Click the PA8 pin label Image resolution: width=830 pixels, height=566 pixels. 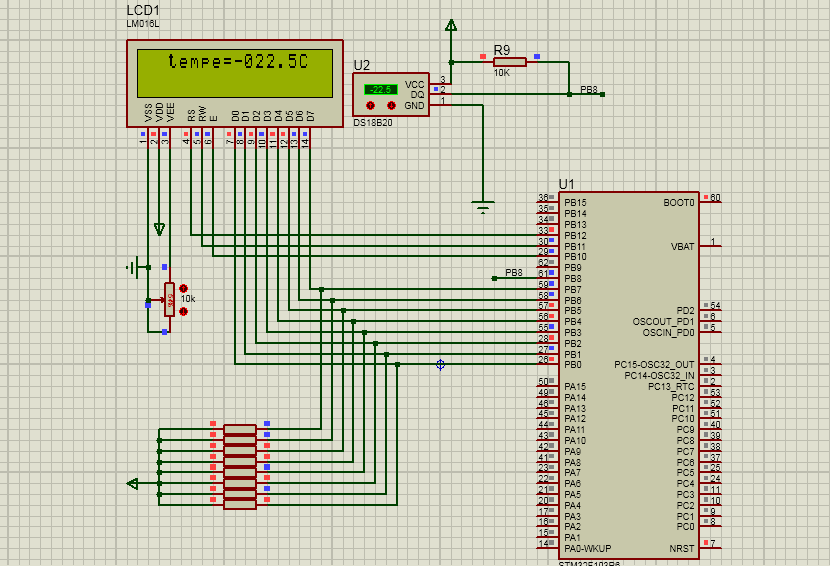coord(573,463)
